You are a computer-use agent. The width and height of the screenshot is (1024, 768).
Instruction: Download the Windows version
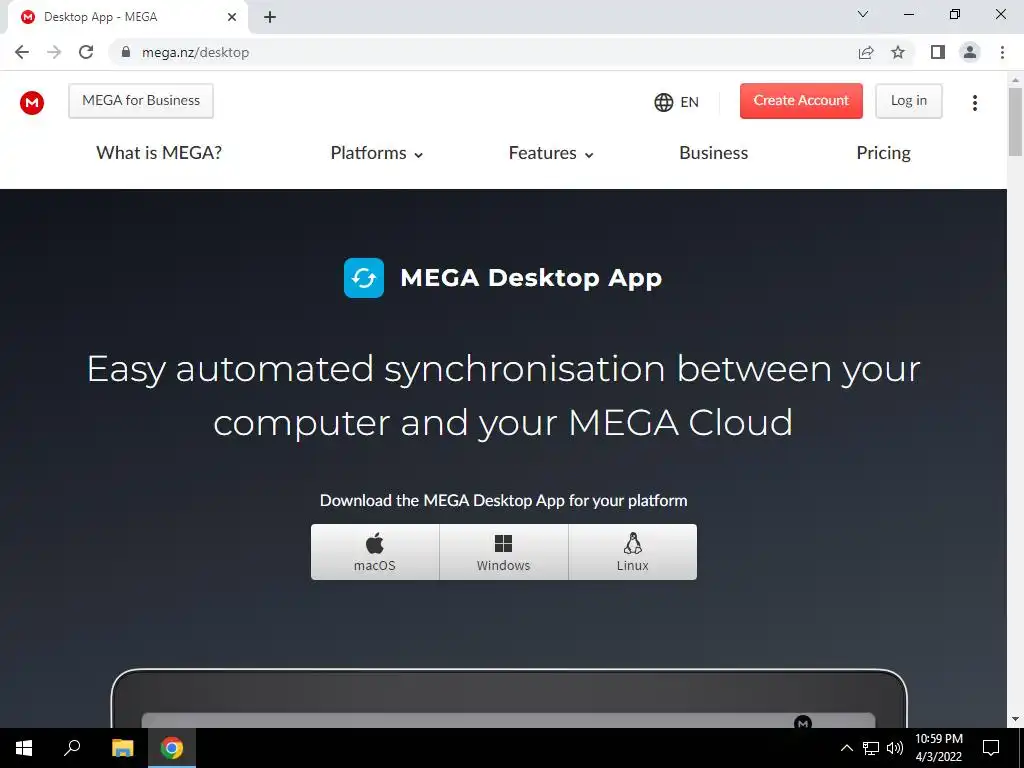504,552
